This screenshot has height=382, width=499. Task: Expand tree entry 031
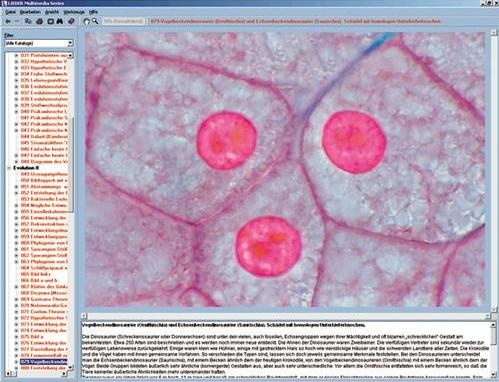click(x=16, y=55)
